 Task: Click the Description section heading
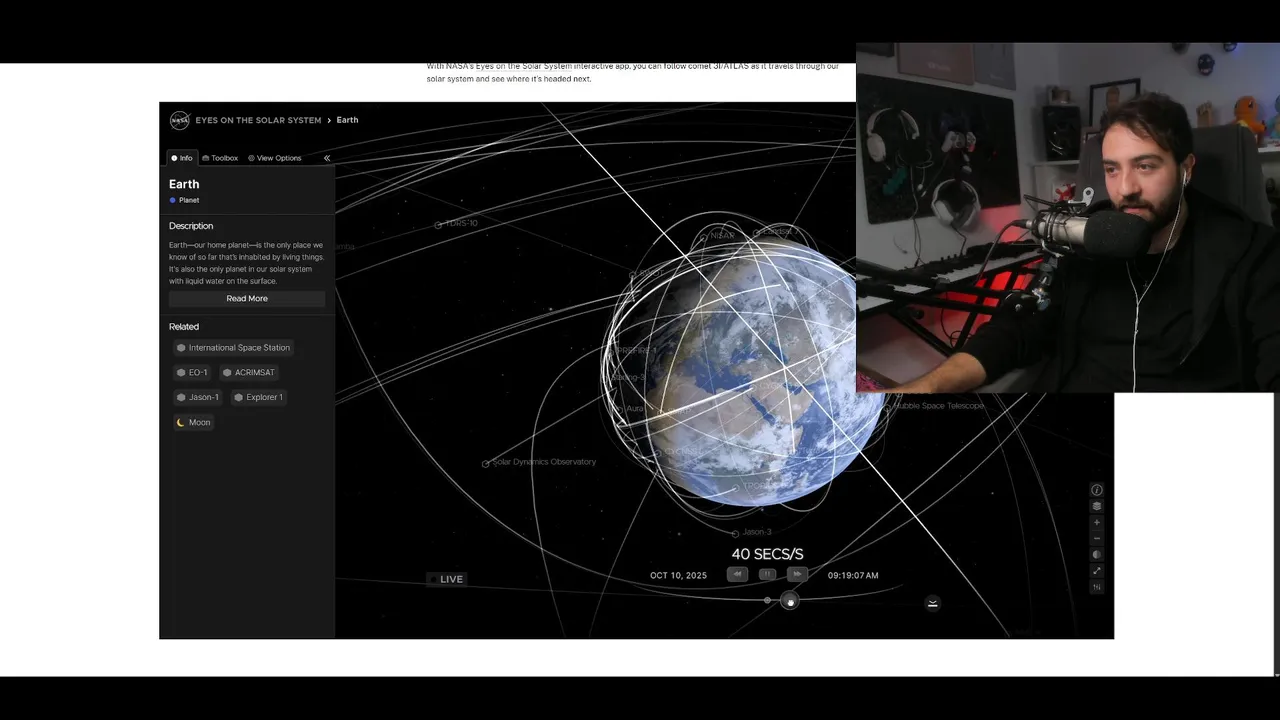(x=191, y=226)
